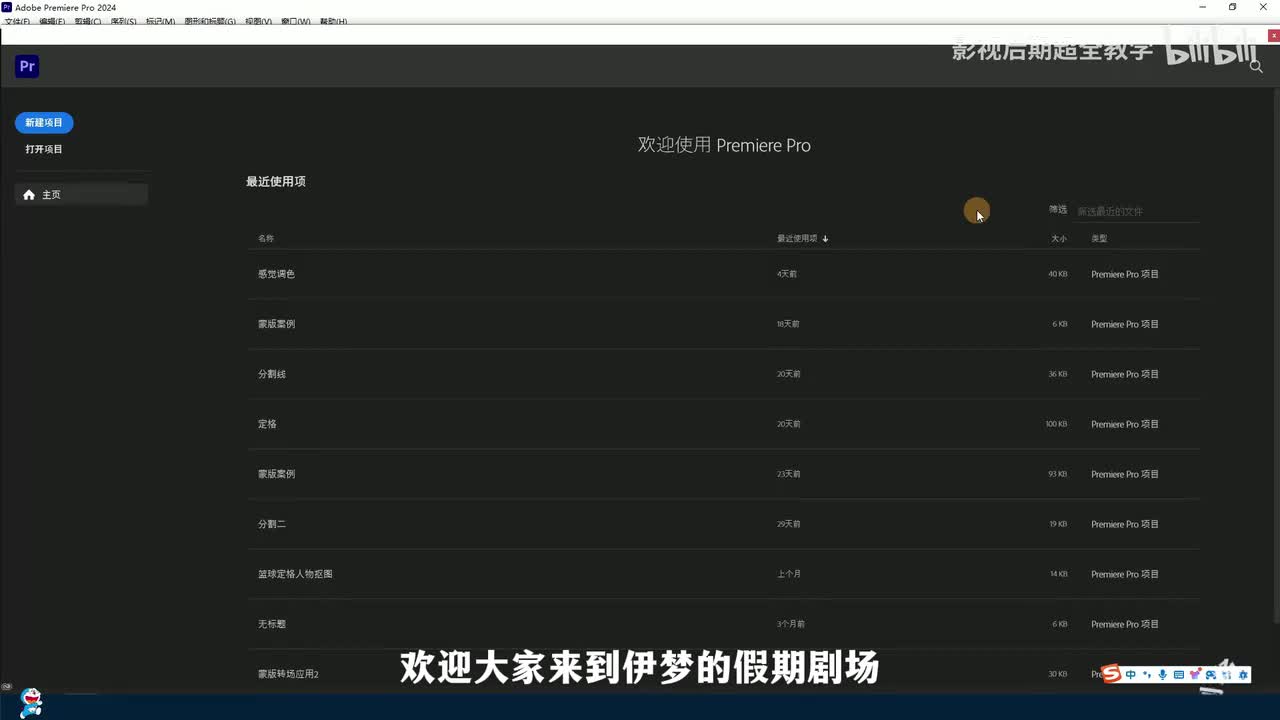The height and width of the screenshot is (720, 1280).
Task: Open the 视图(V) menu
Action: [258, 21]
